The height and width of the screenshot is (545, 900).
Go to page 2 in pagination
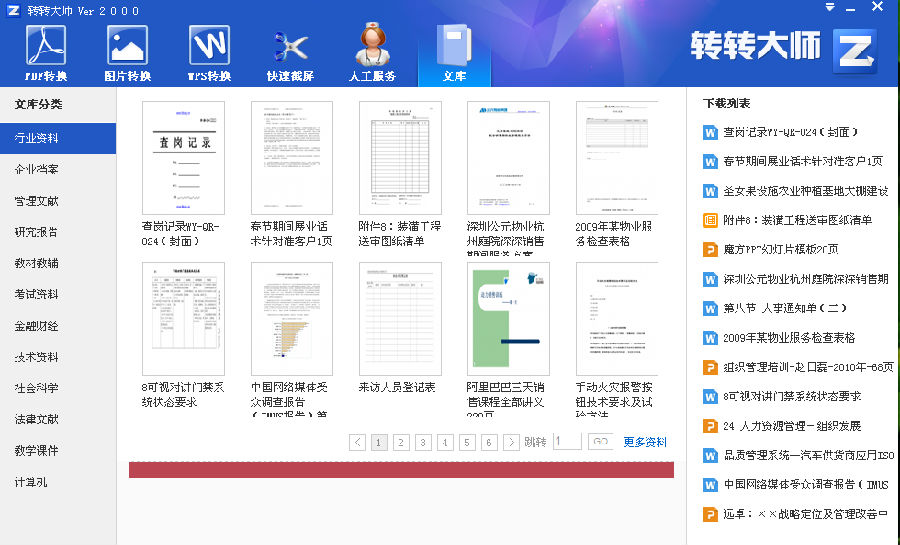401,442
